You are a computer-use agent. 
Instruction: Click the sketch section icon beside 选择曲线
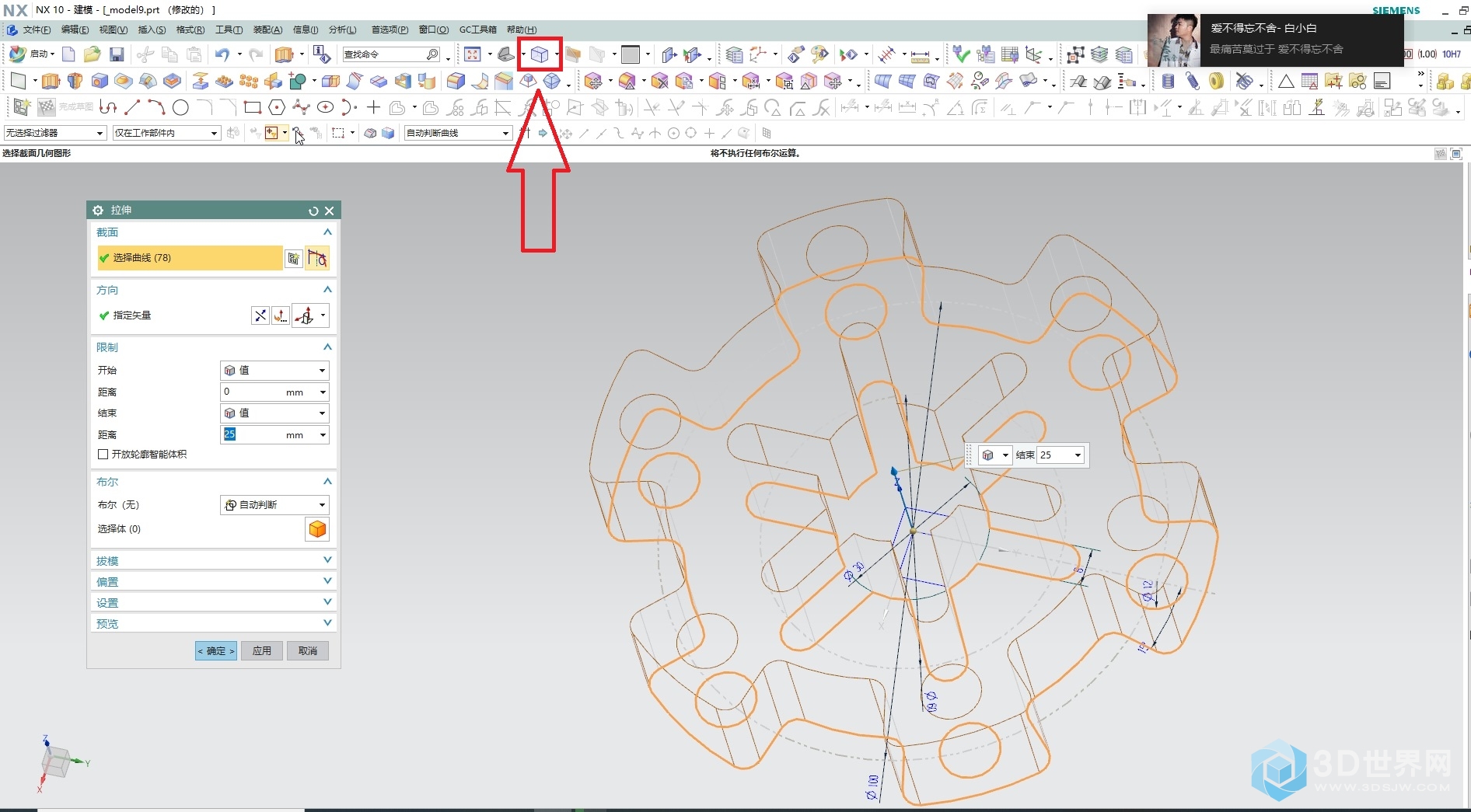[x=293, y=258]
